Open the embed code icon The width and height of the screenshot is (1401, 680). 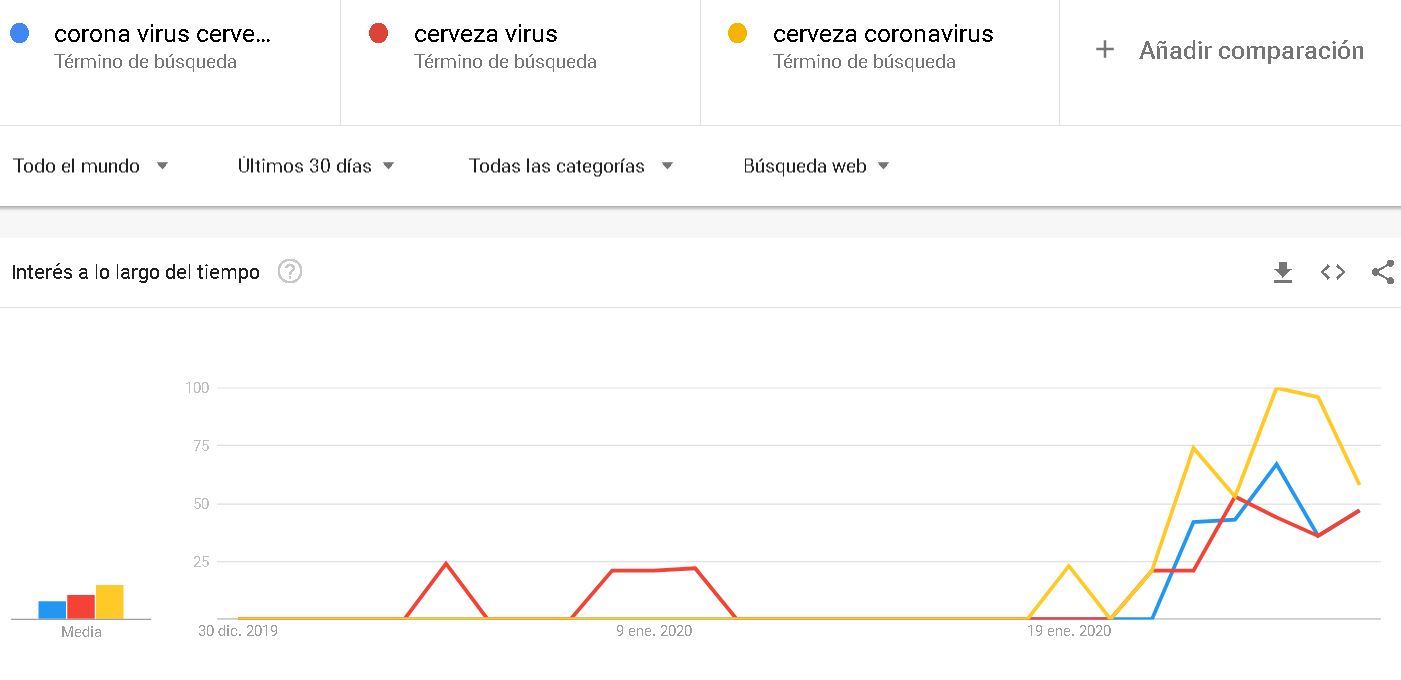coord(1333,272)
